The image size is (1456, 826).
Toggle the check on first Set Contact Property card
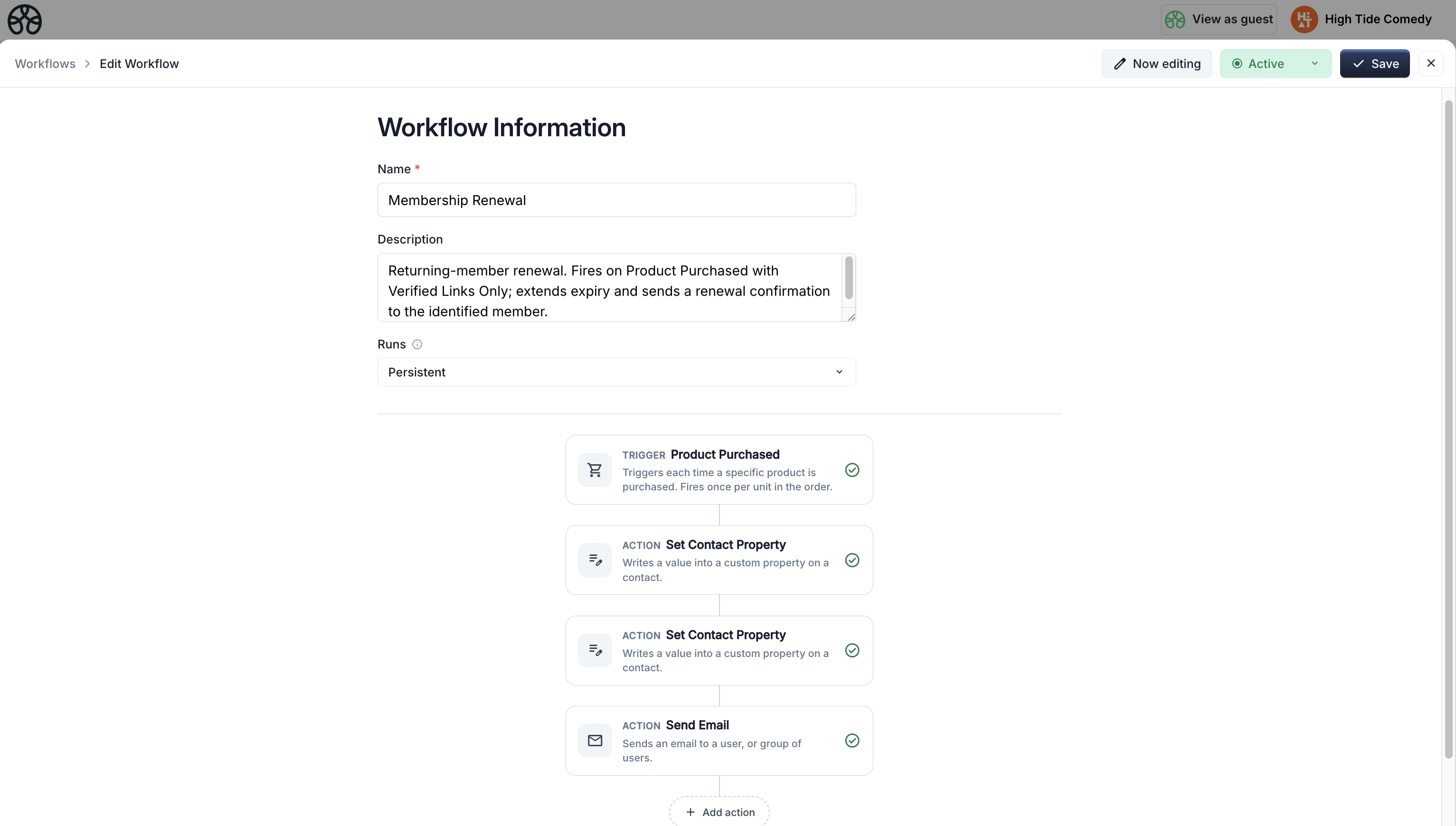tap(851, 560)
